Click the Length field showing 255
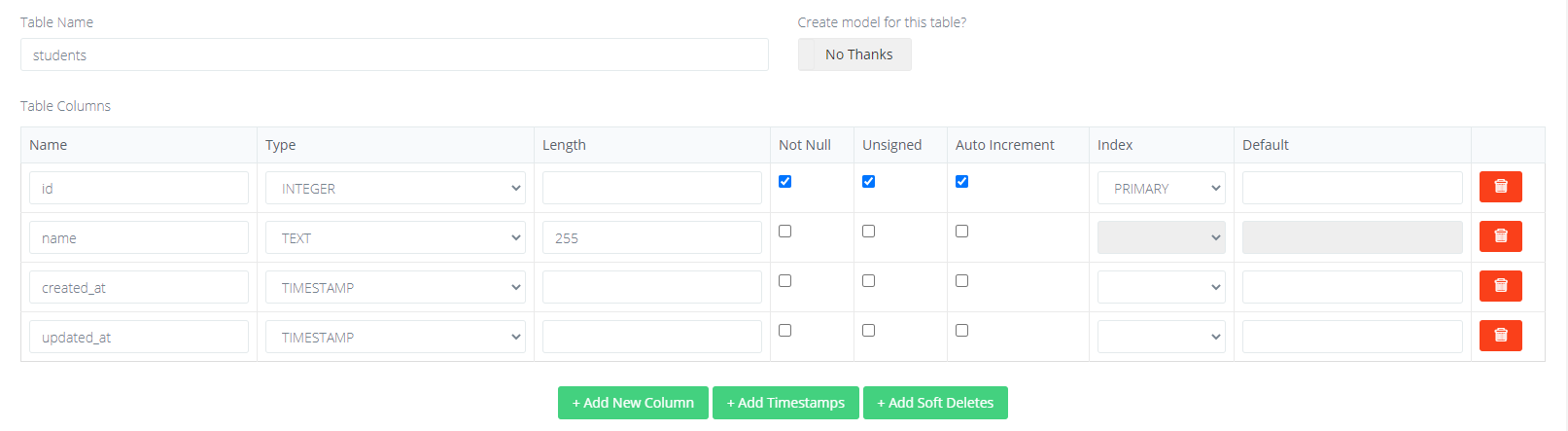 (x=651, y=238)
